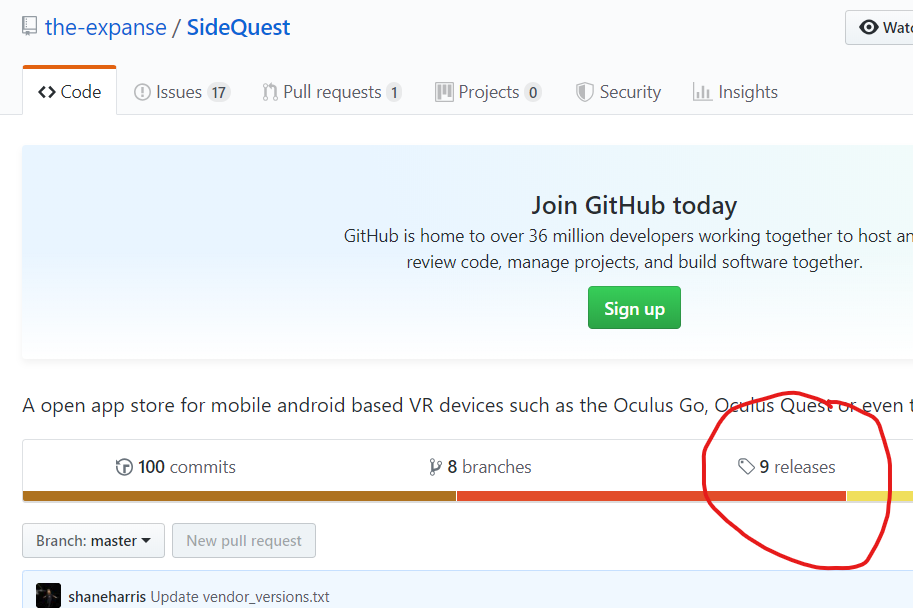Click the branches fork icon
Viewport: 913px width, 608px height.
click(x=436, y=466)
